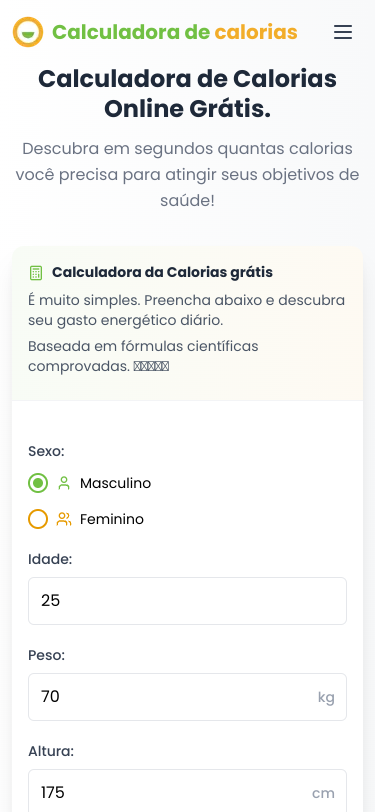375x812 pixels.
Task: Open the hamburger navigation menu
Action: point(342,32)
